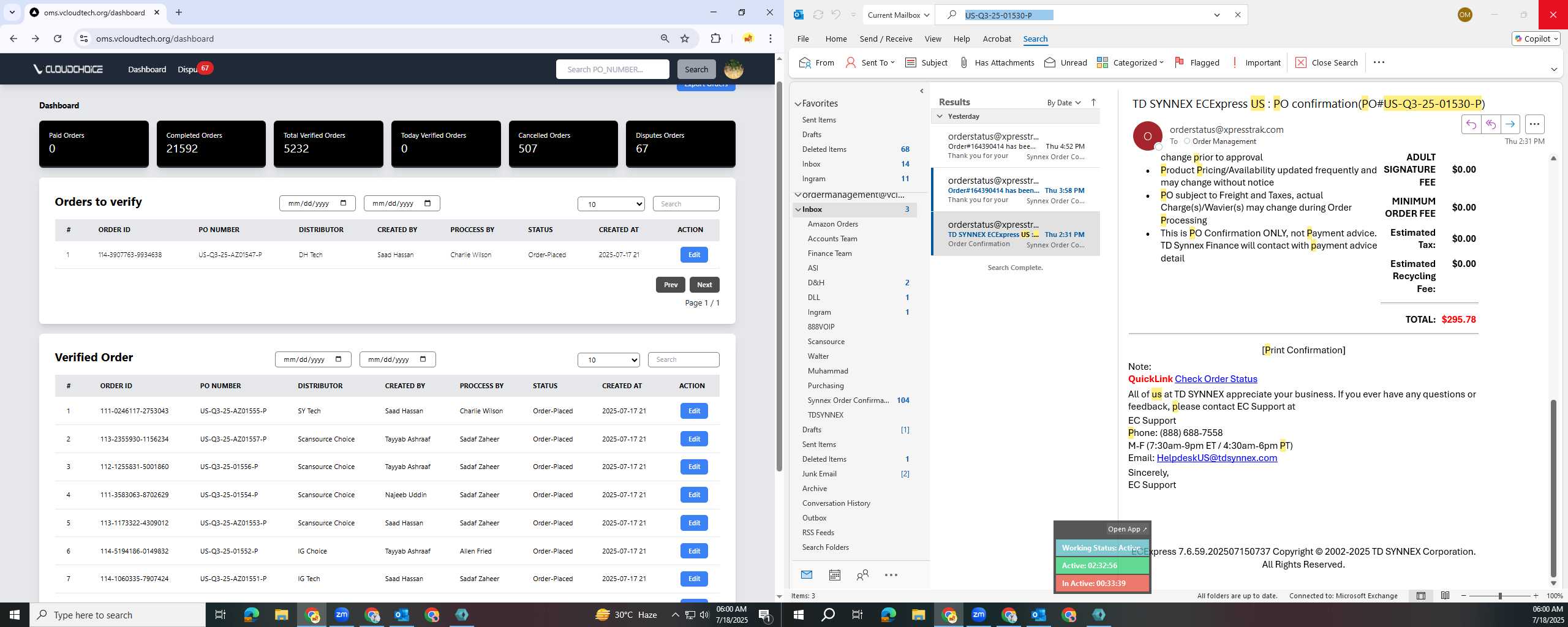Open the first date picker in Orders to verify

[317, 203]
